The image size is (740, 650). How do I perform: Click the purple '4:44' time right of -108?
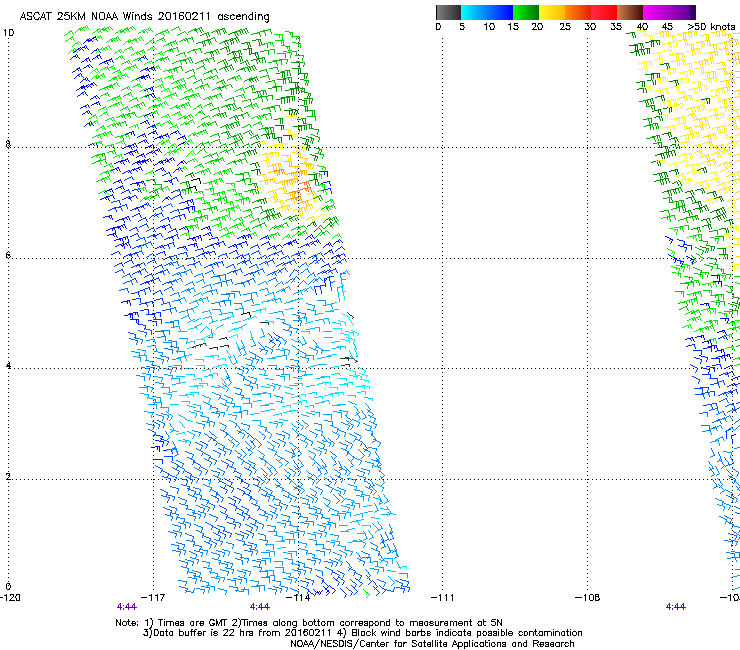[x=676, y=607]
